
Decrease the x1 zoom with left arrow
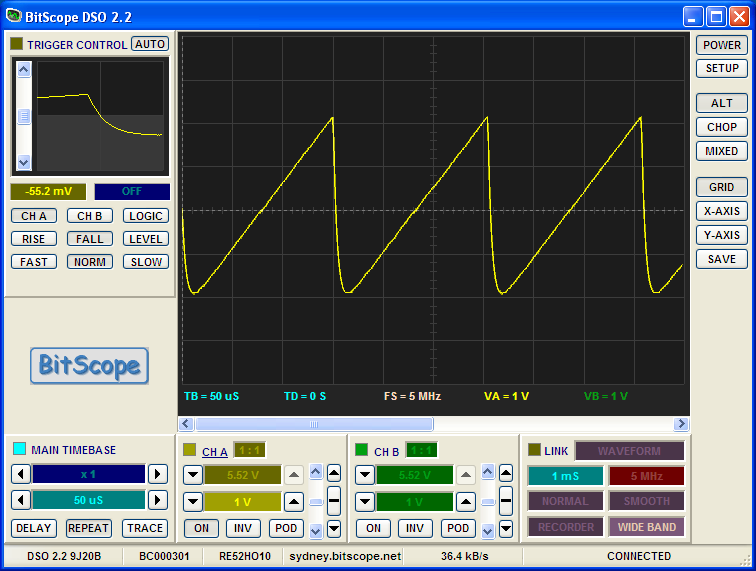(21, 475)
